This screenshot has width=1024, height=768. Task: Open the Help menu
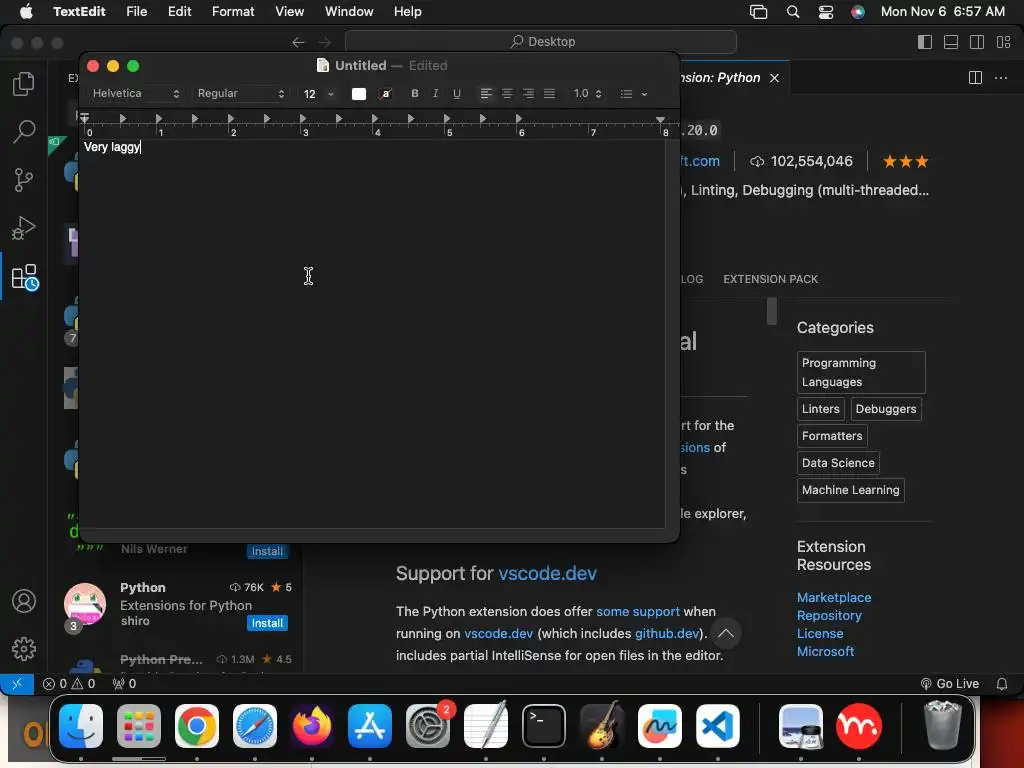408,11
